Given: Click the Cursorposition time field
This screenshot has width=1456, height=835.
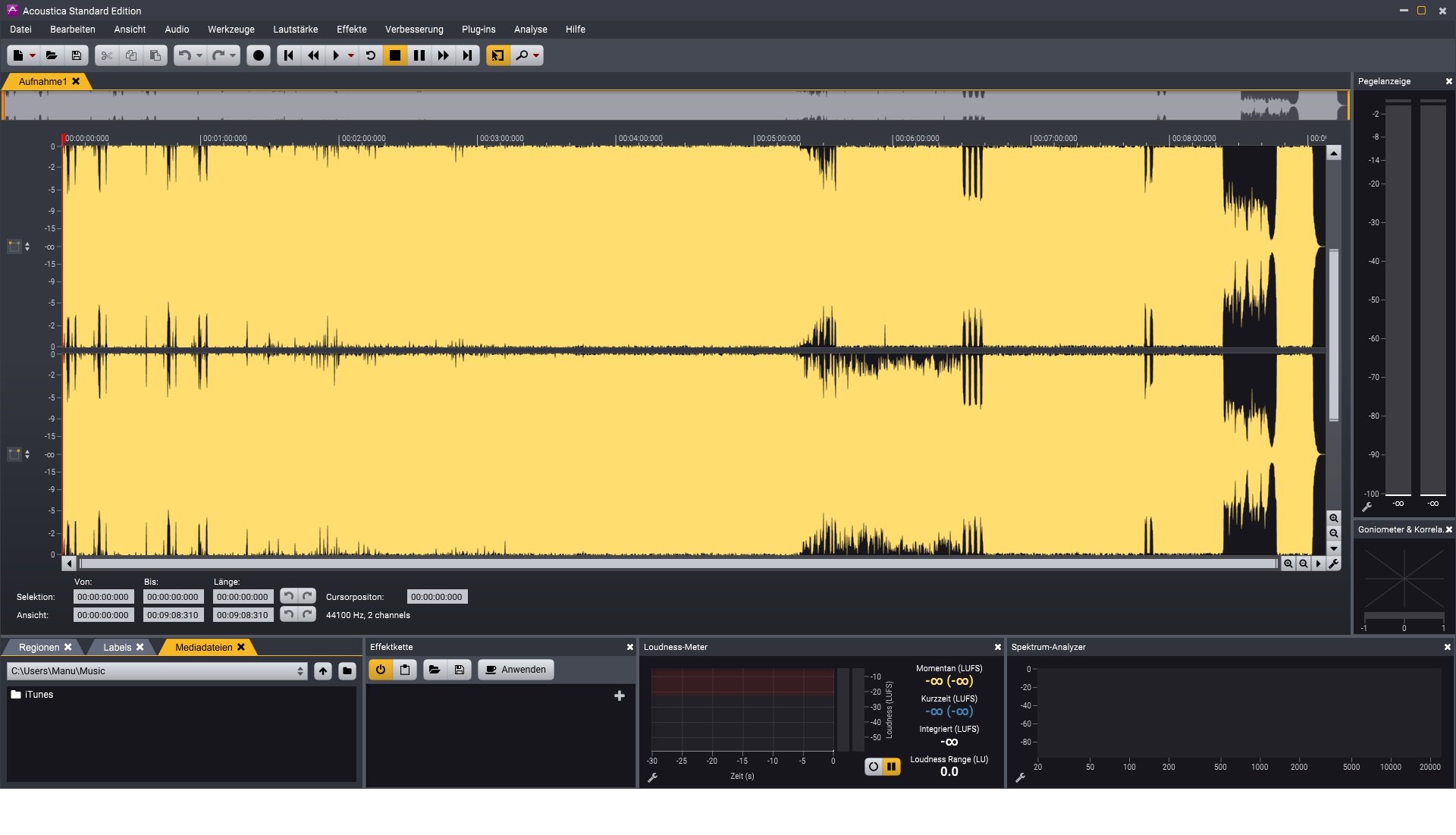Looking at the screenshot, I should coord(437,597).
